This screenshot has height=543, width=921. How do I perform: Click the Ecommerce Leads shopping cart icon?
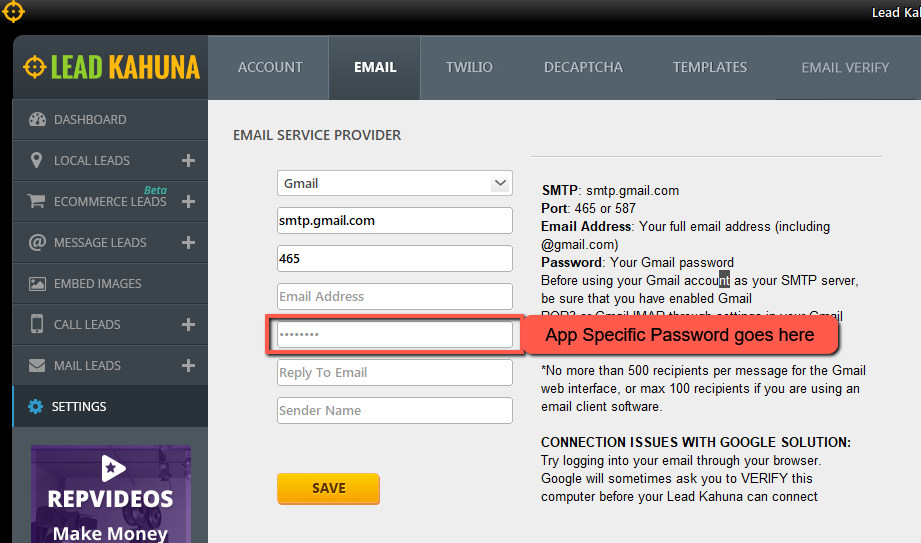[38, 201]
